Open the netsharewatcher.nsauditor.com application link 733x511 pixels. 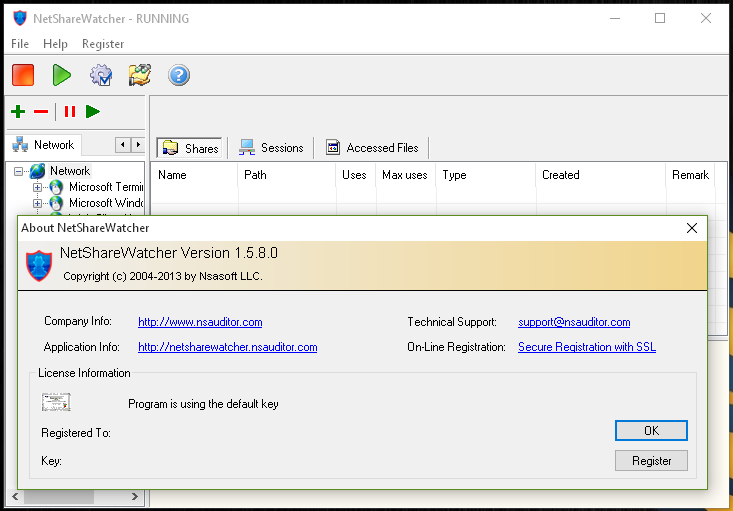point(228,347)
